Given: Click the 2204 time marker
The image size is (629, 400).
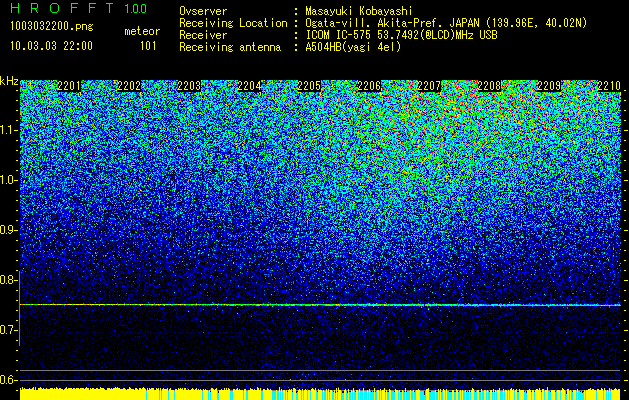Looking at the screenshot, I should click(x=249, y=86).
